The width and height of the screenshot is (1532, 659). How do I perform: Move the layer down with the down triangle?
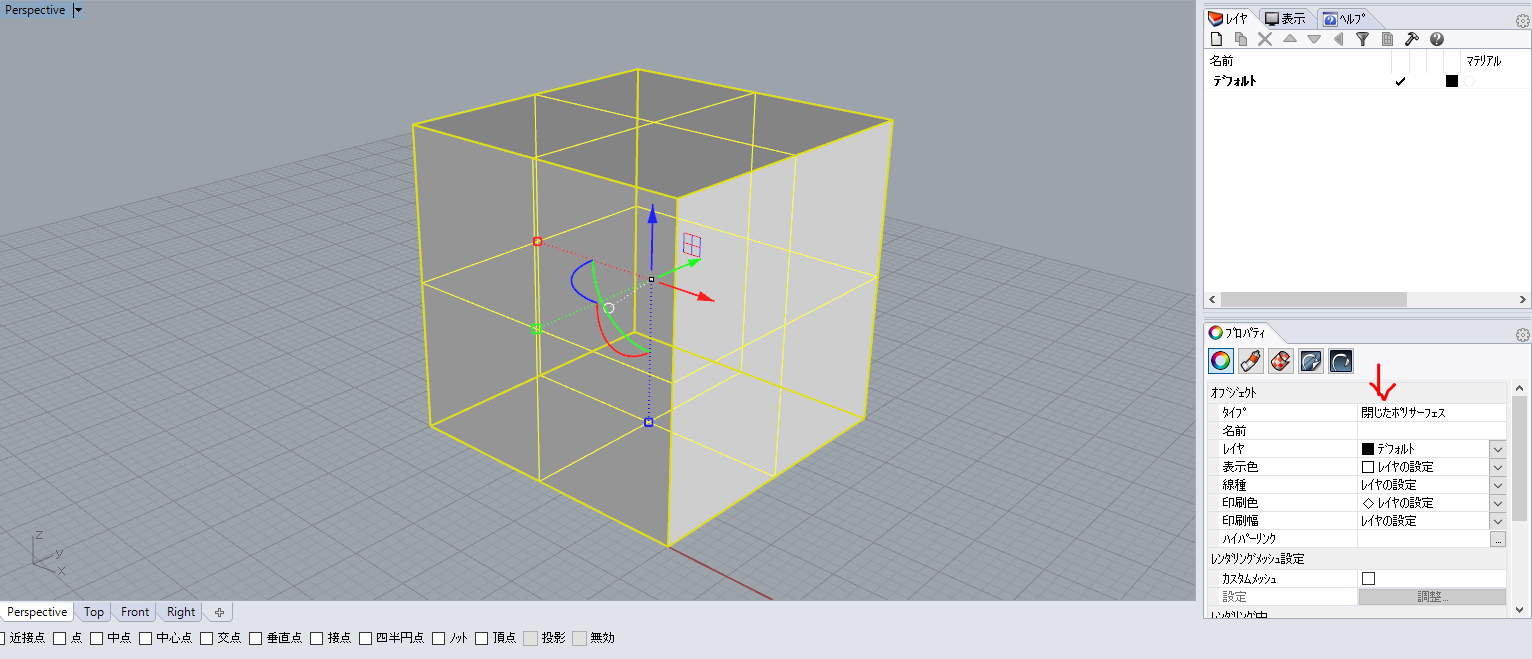1314,39
